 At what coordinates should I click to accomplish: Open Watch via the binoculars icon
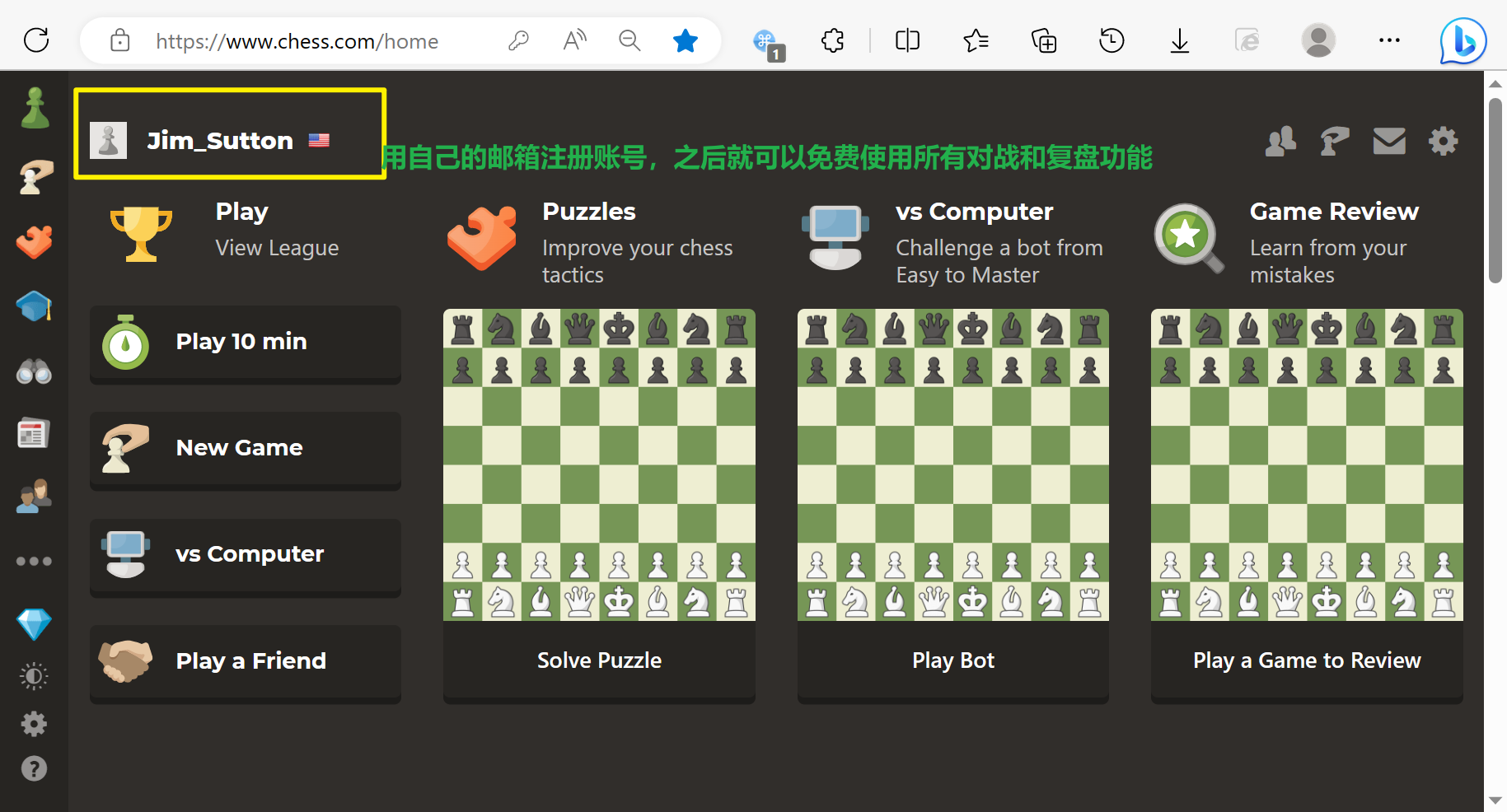click(x=34, y=371)
